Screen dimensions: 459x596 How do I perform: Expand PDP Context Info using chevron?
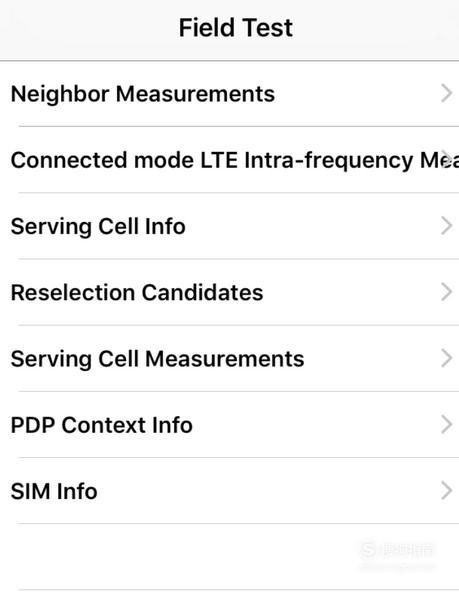tap(446, 424)
